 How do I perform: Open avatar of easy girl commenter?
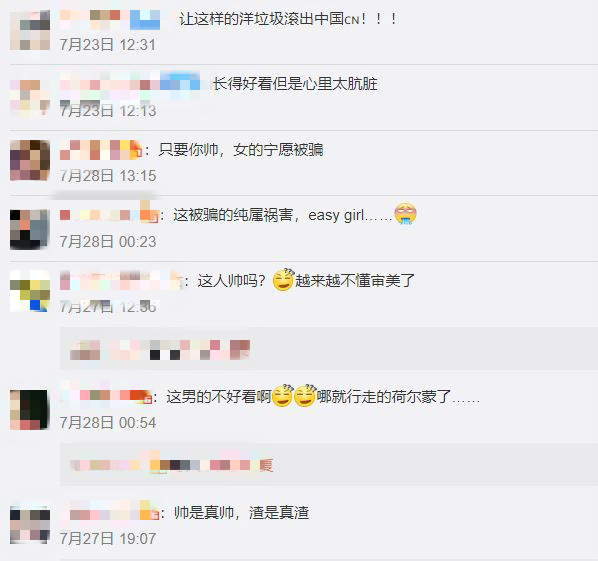30,229
